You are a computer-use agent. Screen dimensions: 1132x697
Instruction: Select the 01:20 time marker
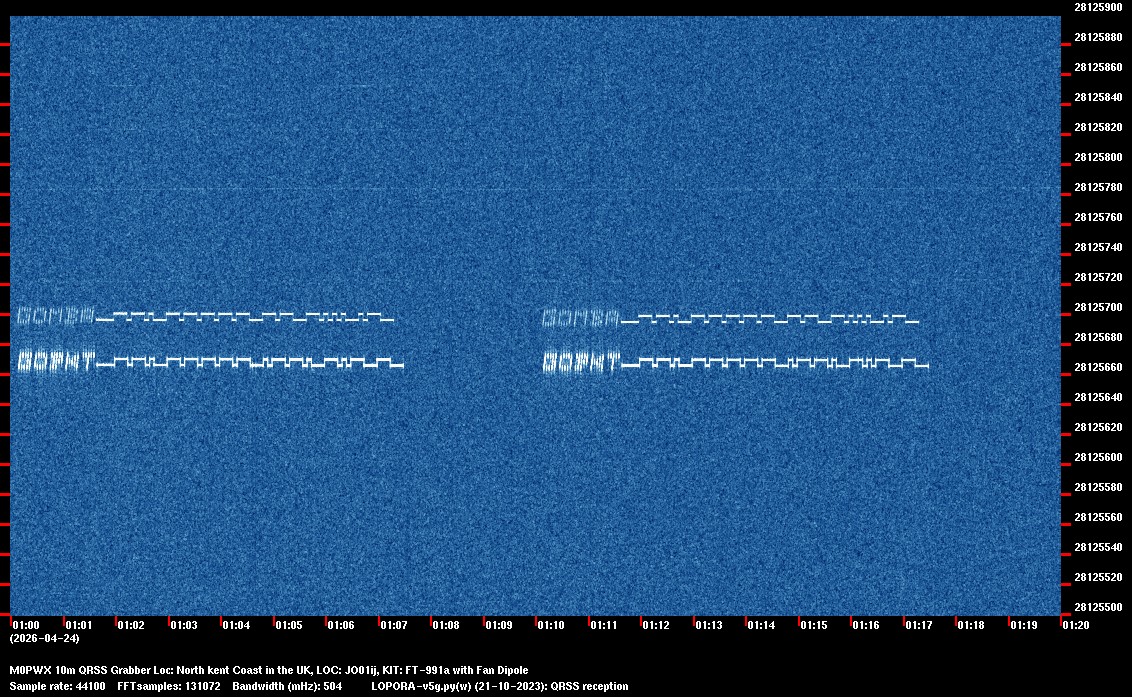pos(1076,625)
